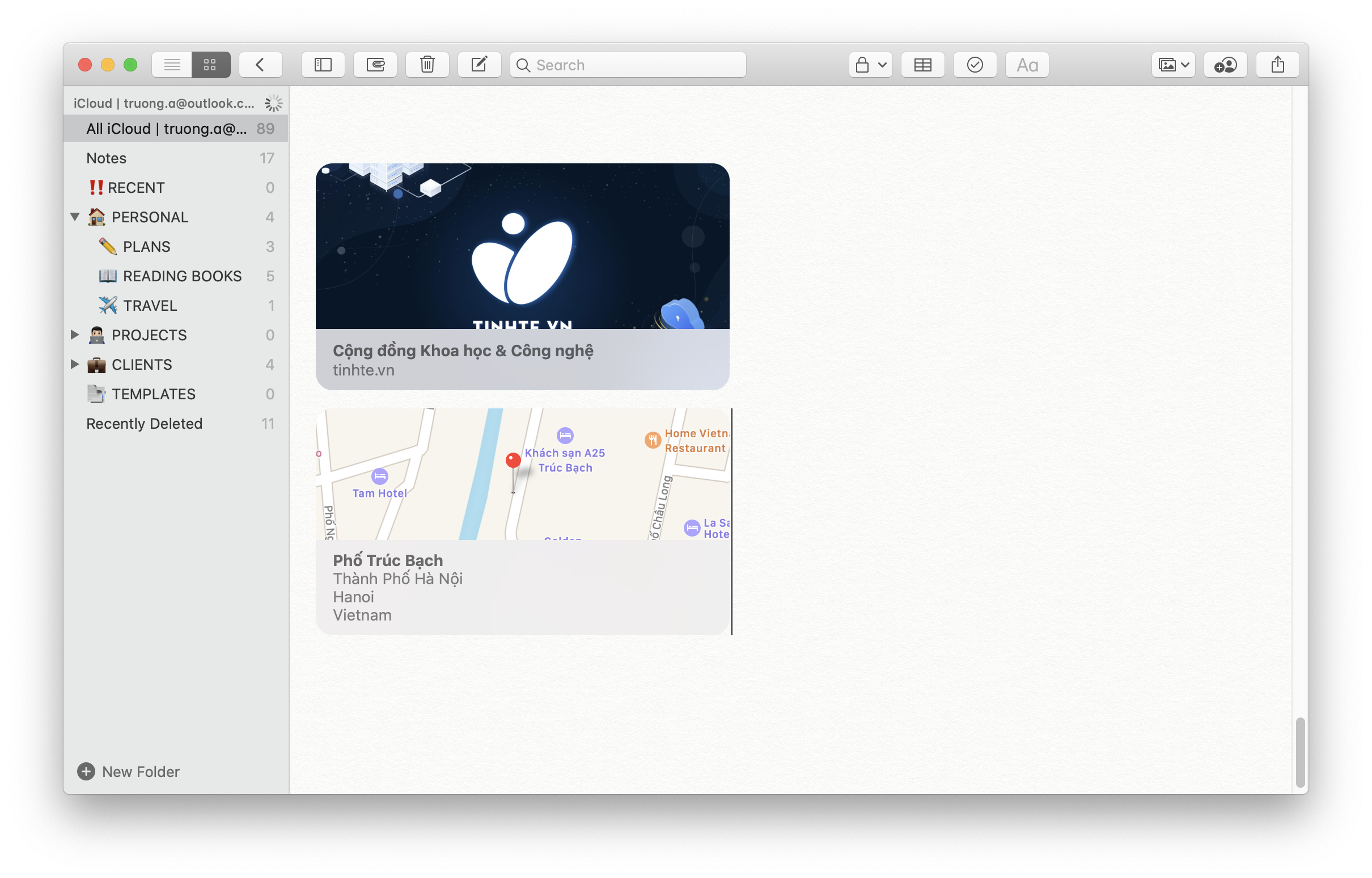Go back with the chevron button

point(260,65)
